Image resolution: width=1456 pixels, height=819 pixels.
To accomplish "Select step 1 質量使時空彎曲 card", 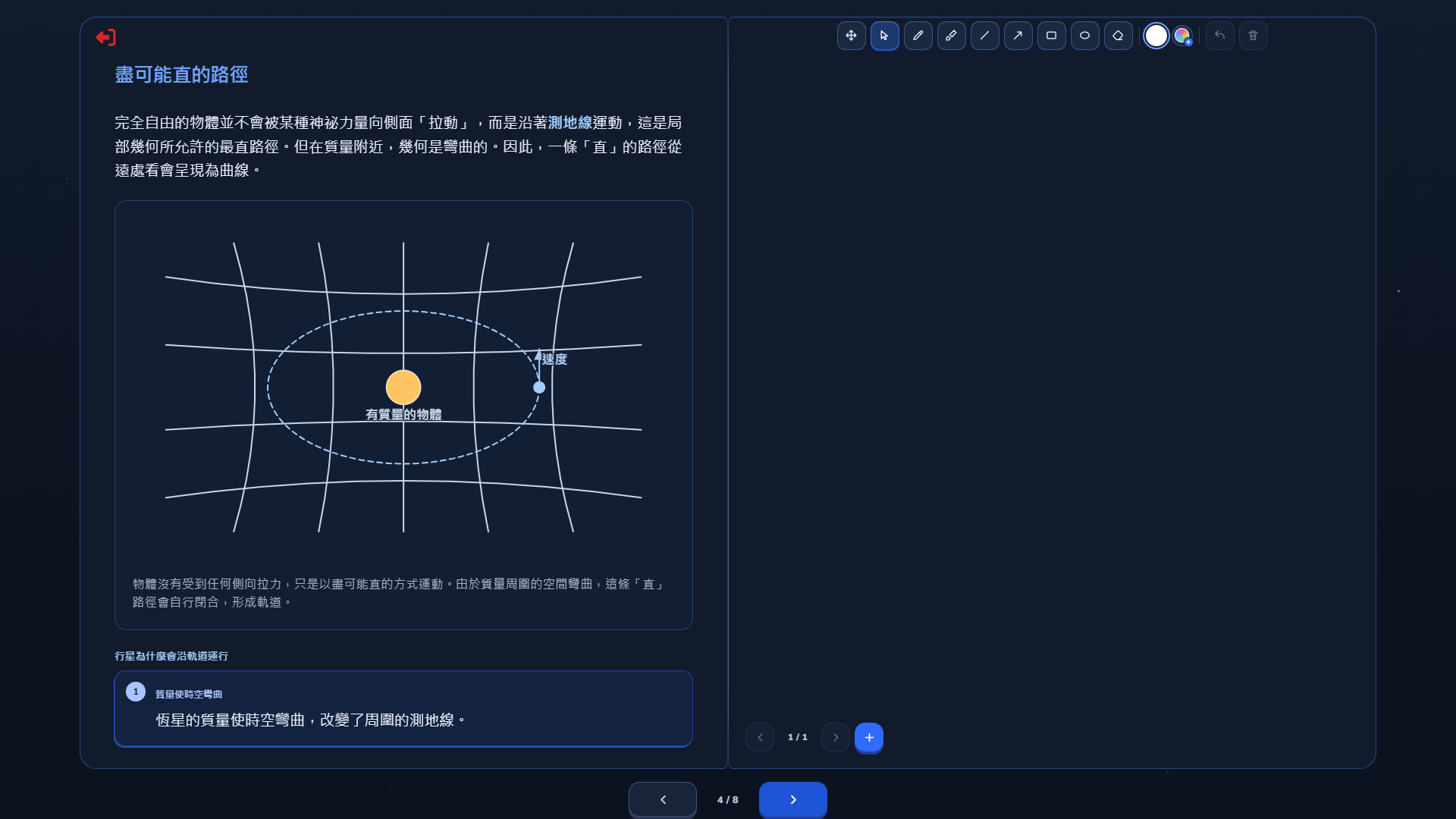I will point(403,709).
